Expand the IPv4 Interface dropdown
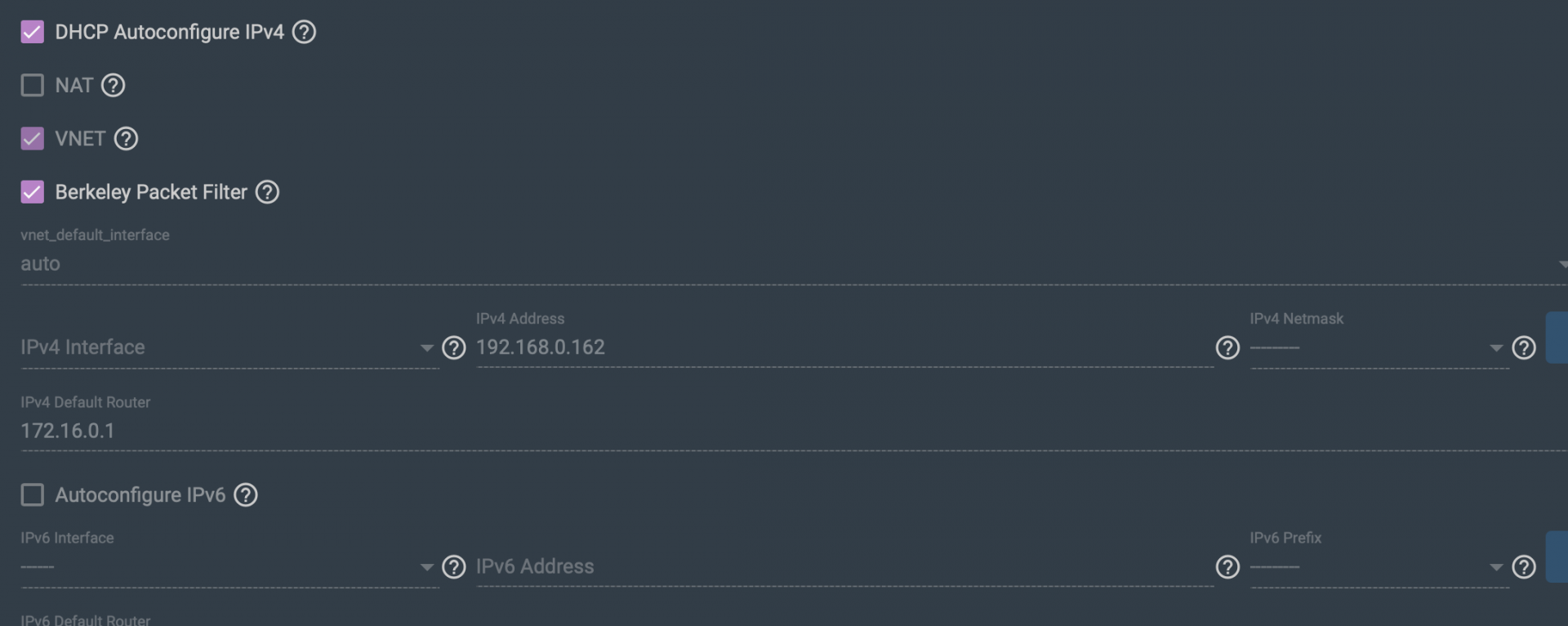The image size is (1568, 626). (x=229, y=348)
